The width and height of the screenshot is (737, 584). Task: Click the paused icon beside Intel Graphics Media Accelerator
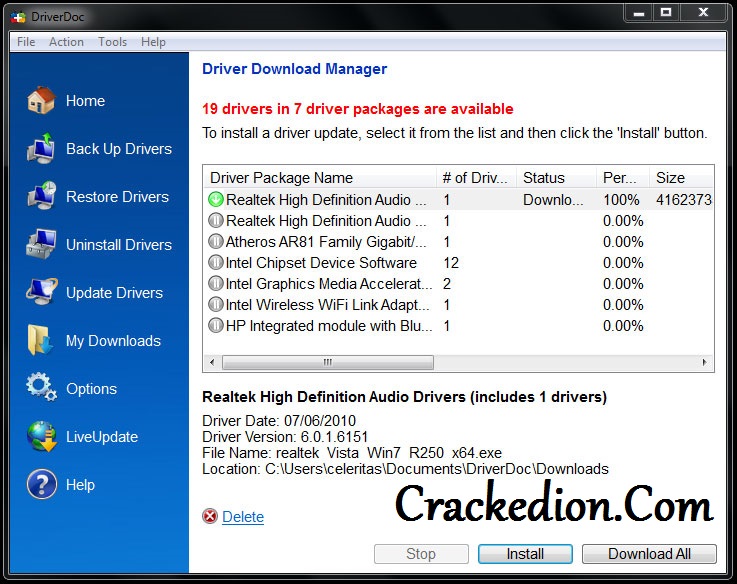click(215, 284)
